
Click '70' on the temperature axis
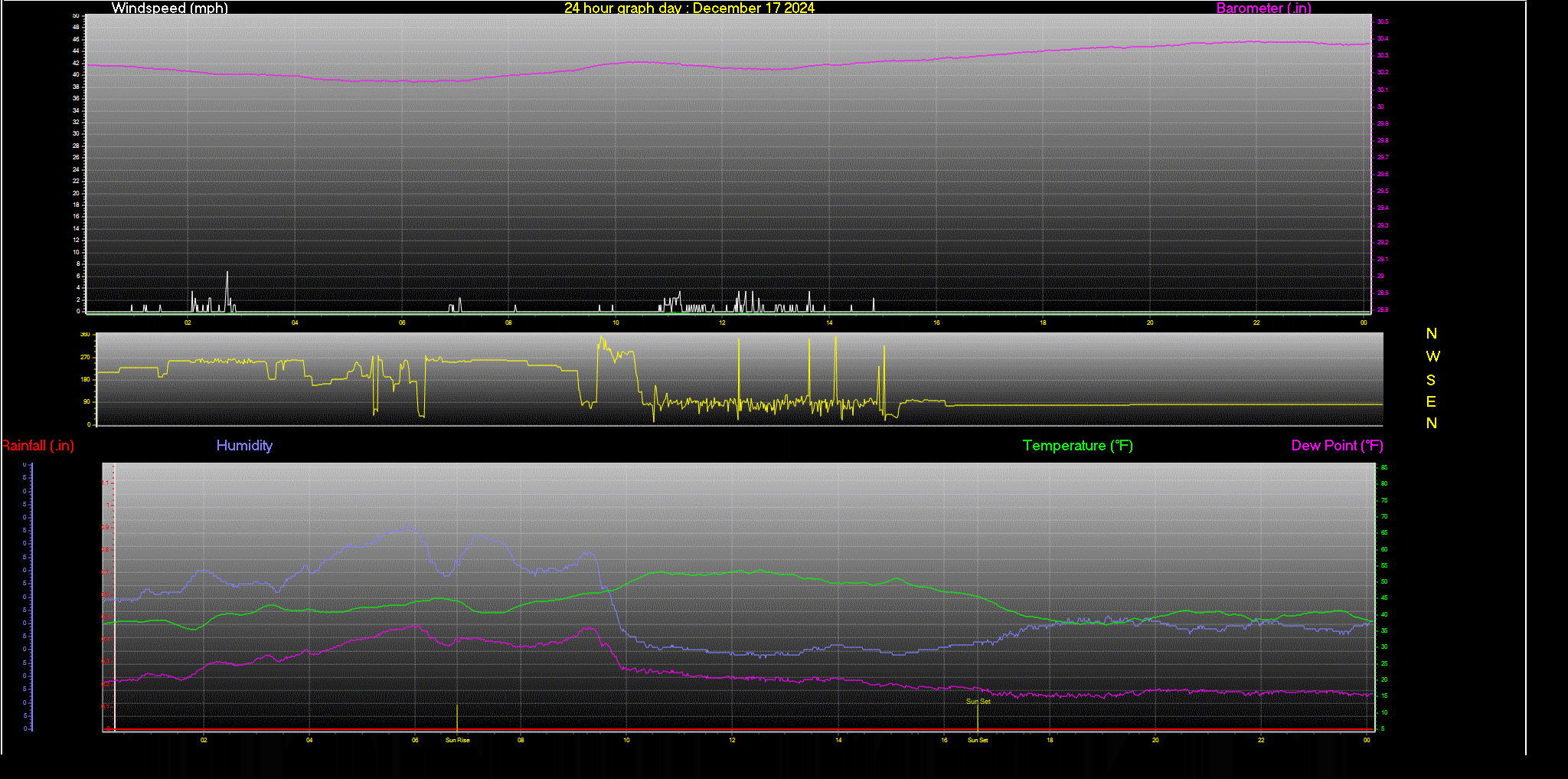[x=1383, y=516]
